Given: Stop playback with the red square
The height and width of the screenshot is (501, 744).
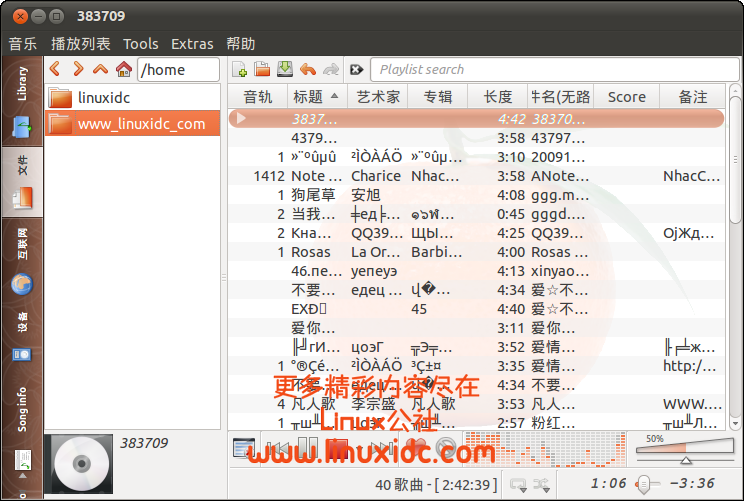Looking at the screenshot, I should click(x=339, y=448).
